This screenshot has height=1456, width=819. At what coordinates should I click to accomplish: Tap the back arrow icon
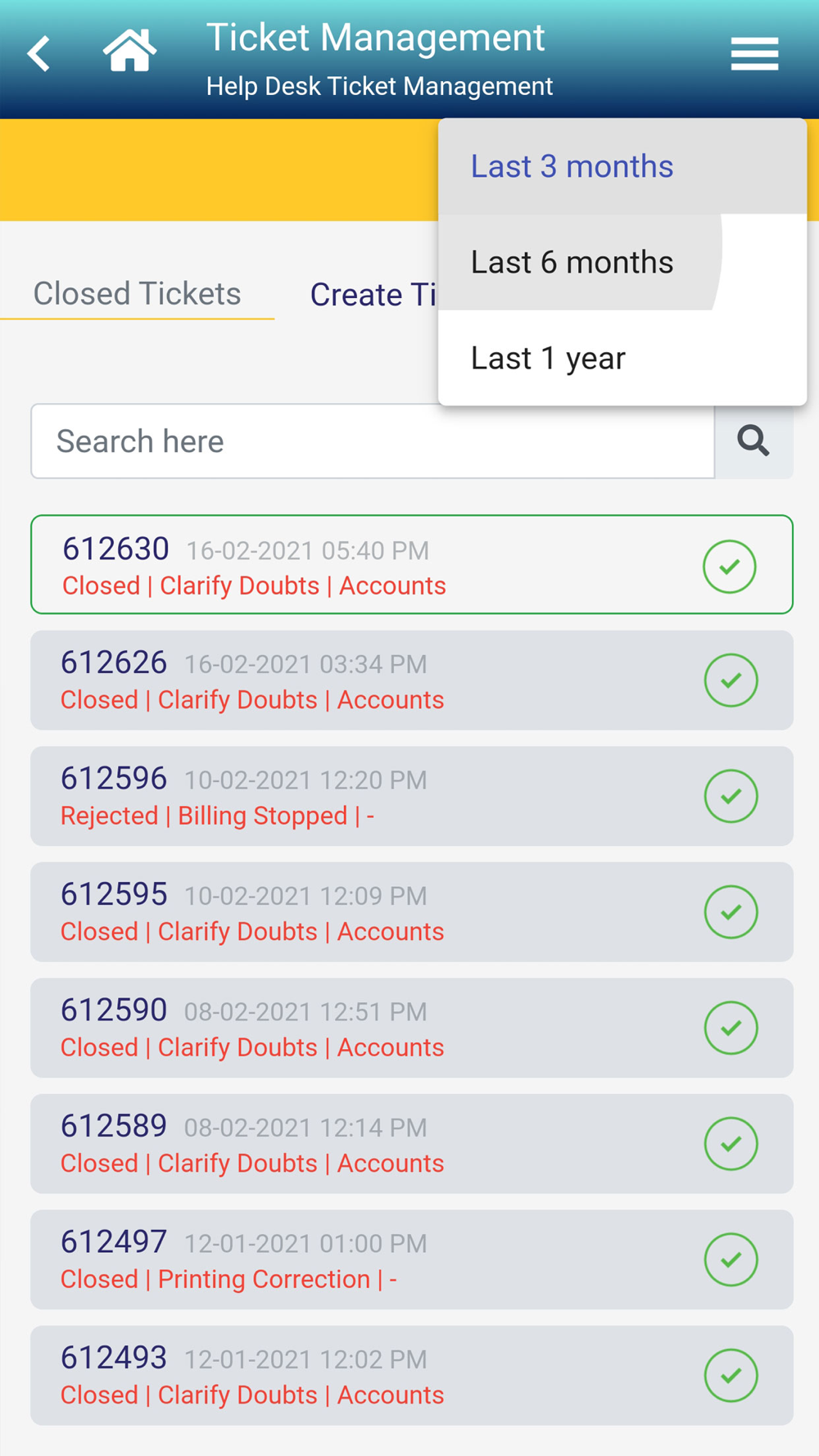click(38, 54)
